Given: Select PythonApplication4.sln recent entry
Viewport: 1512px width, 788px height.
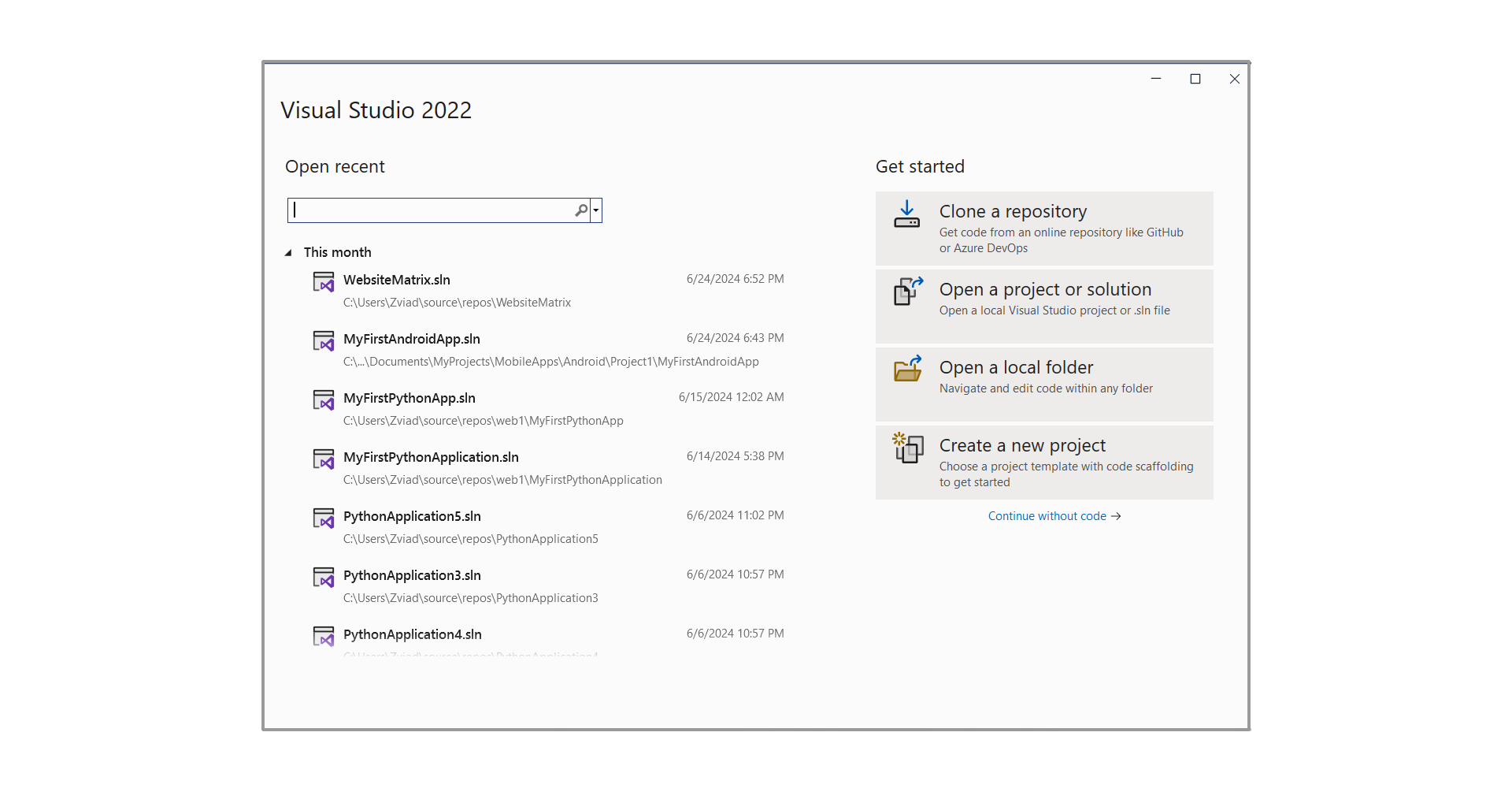Looking at the screenshot, I should click(412, 635).
